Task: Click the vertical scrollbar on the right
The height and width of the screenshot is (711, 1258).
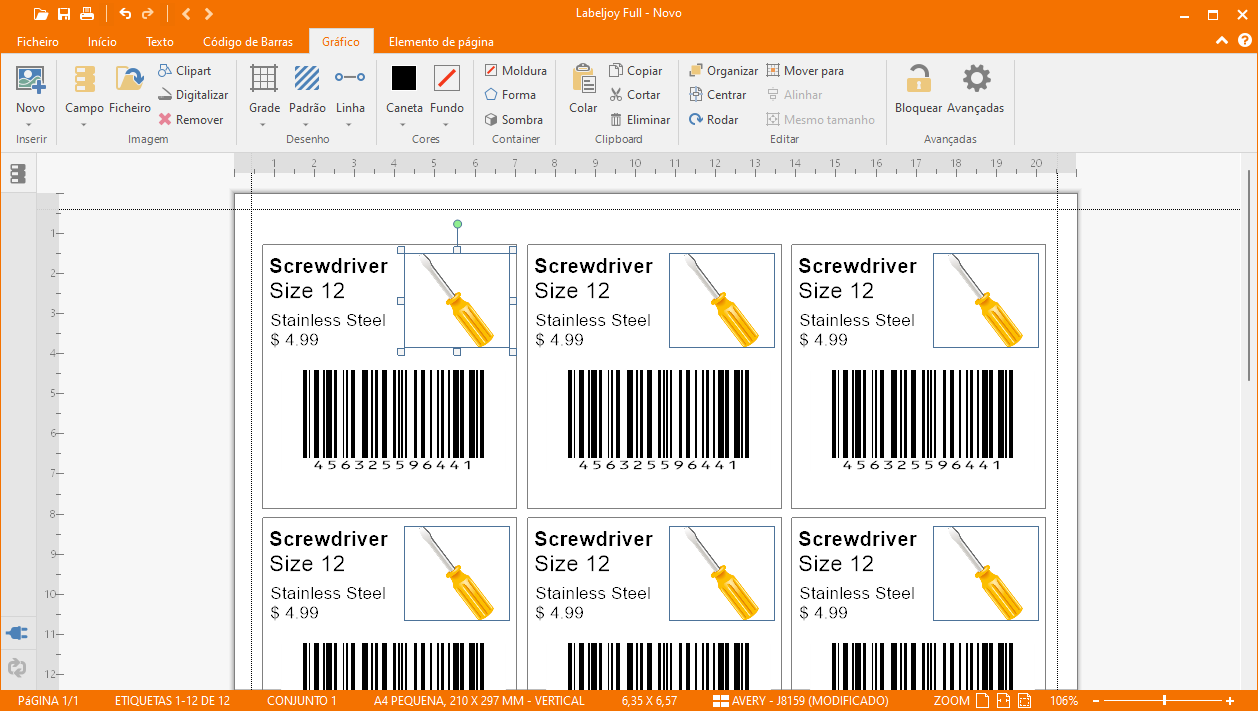Action: point(1248,275)
